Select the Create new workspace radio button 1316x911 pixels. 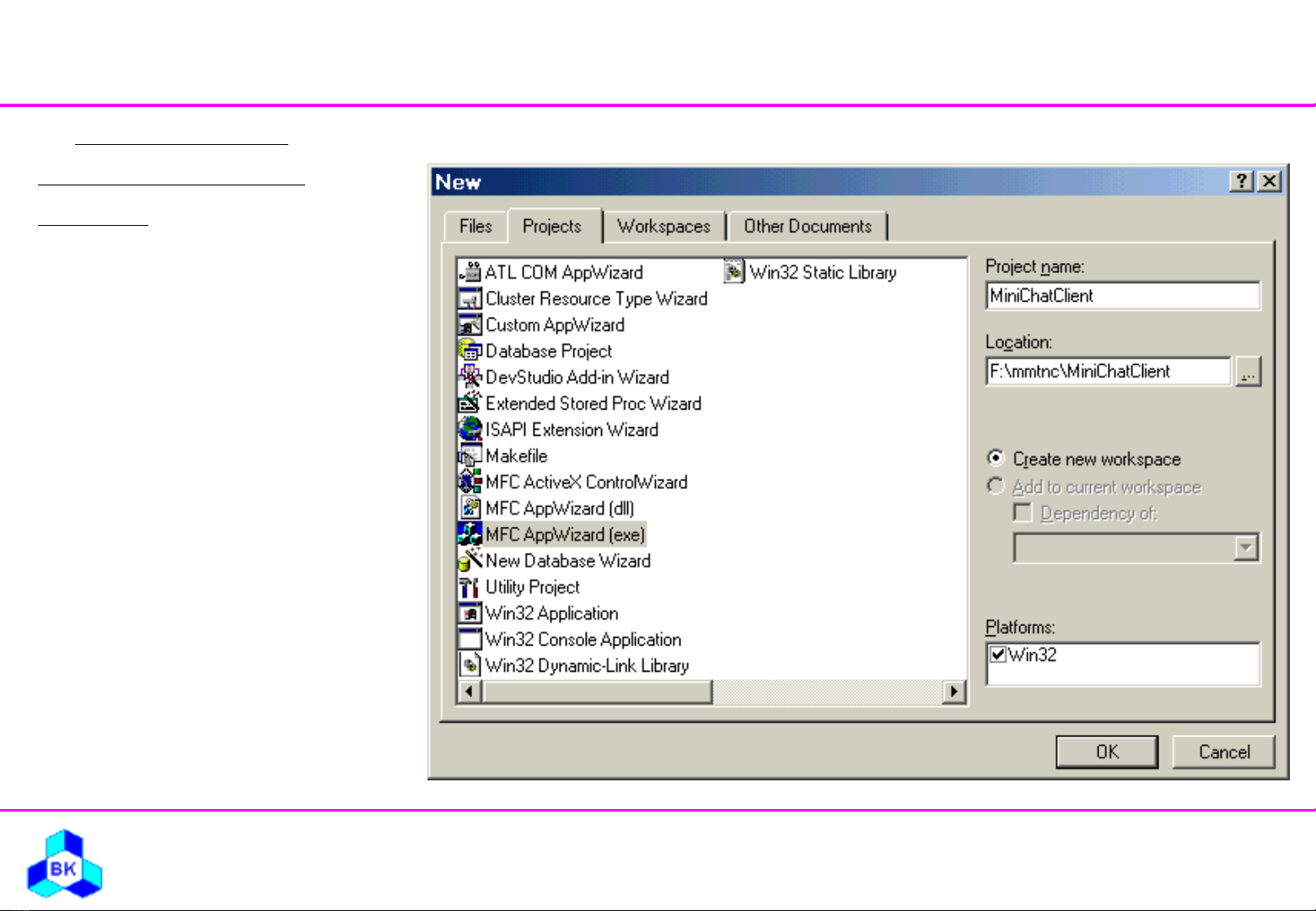996,458
